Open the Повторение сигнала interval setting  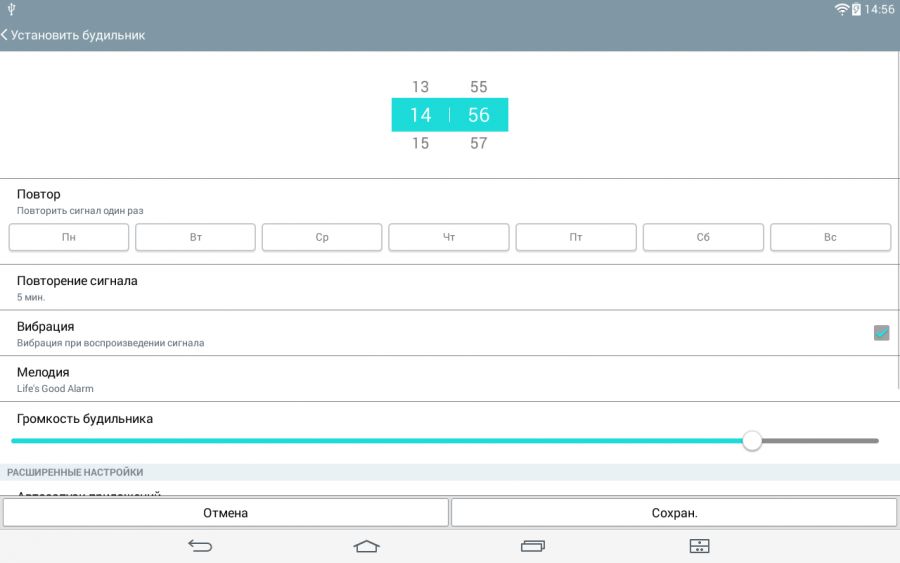tap(77, 287)
